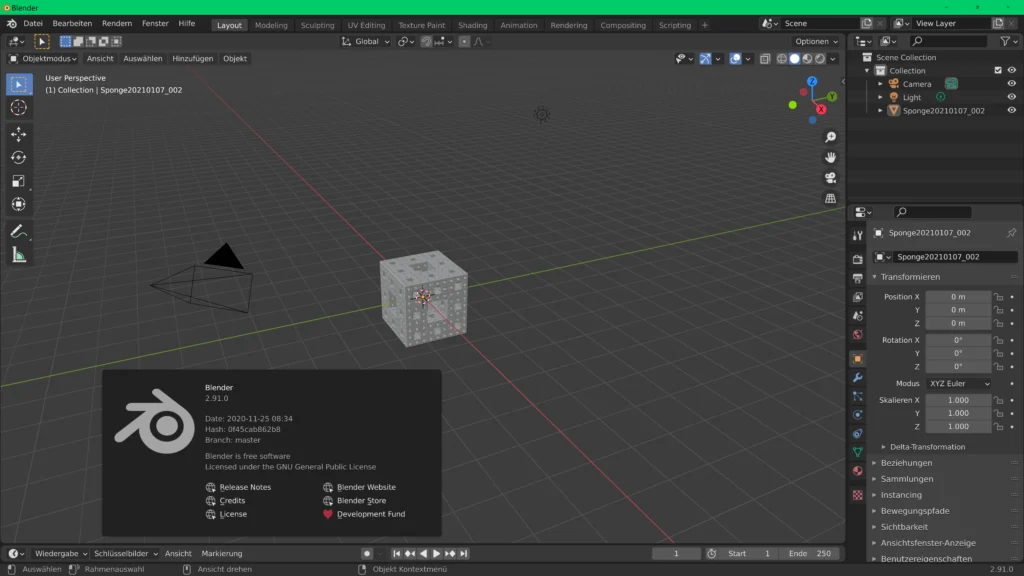
Task: Click the pan view hand icon
Action: [830, 157]
